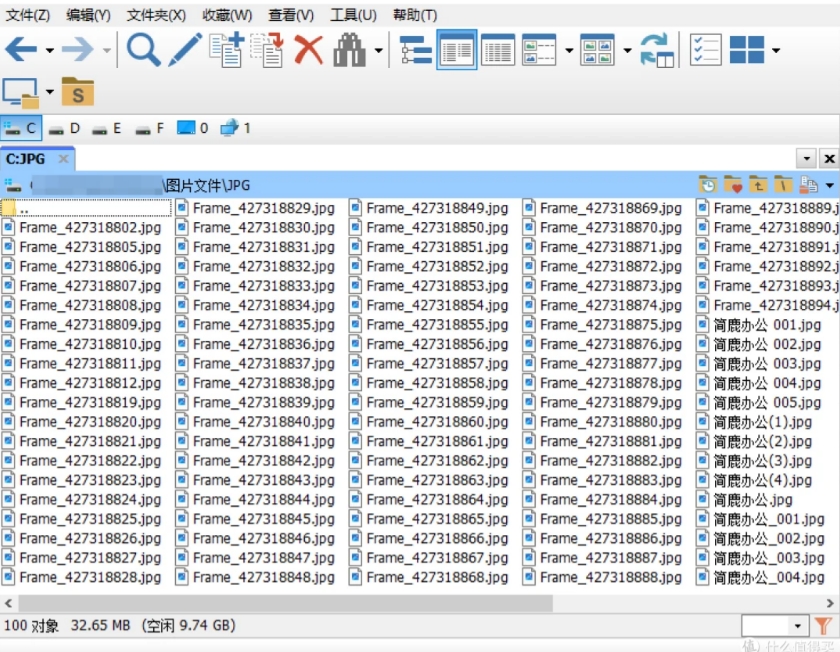Close the pane with the X button
This screenshot has height=652, width=840.
(829, 159)
